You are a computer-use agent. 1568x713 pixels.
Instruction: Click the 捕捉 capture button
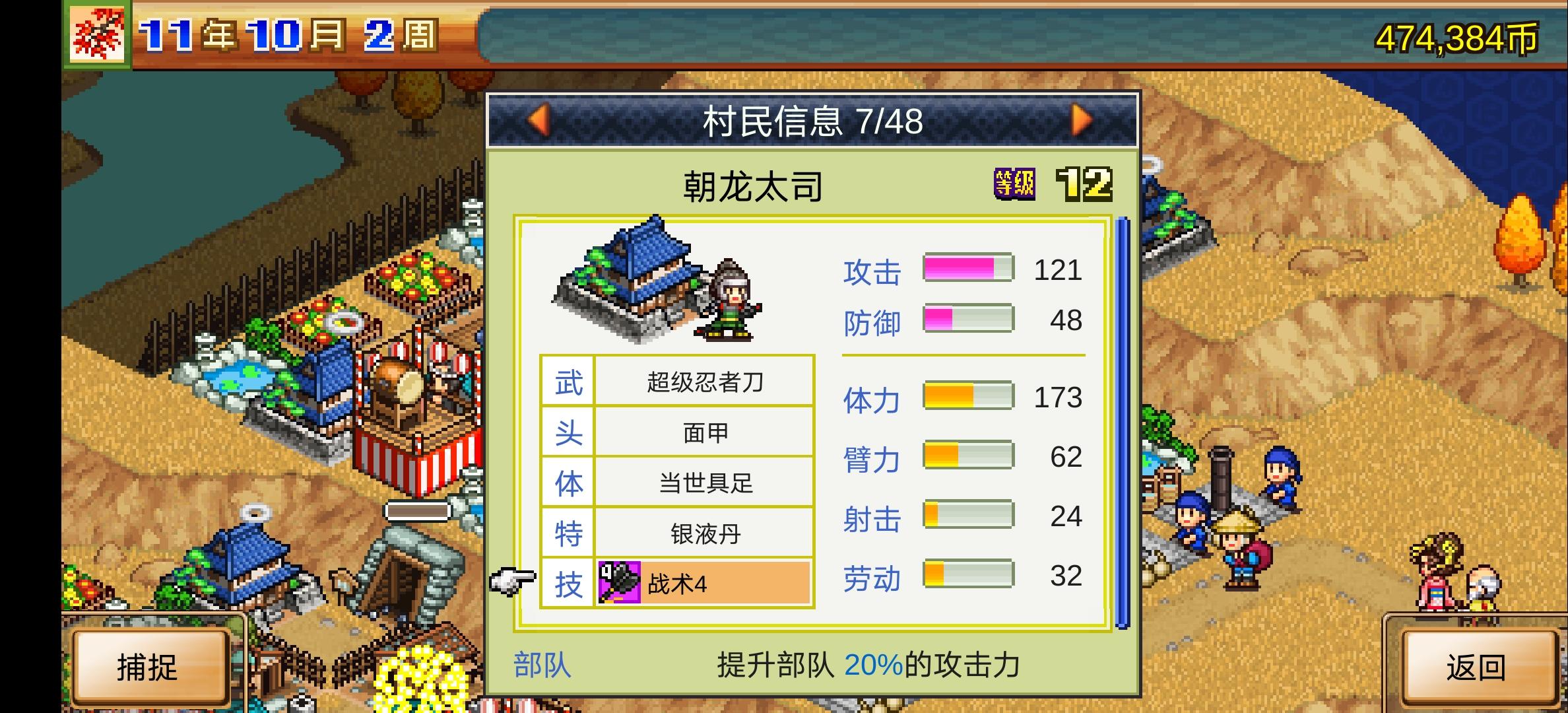coord(148,667)
